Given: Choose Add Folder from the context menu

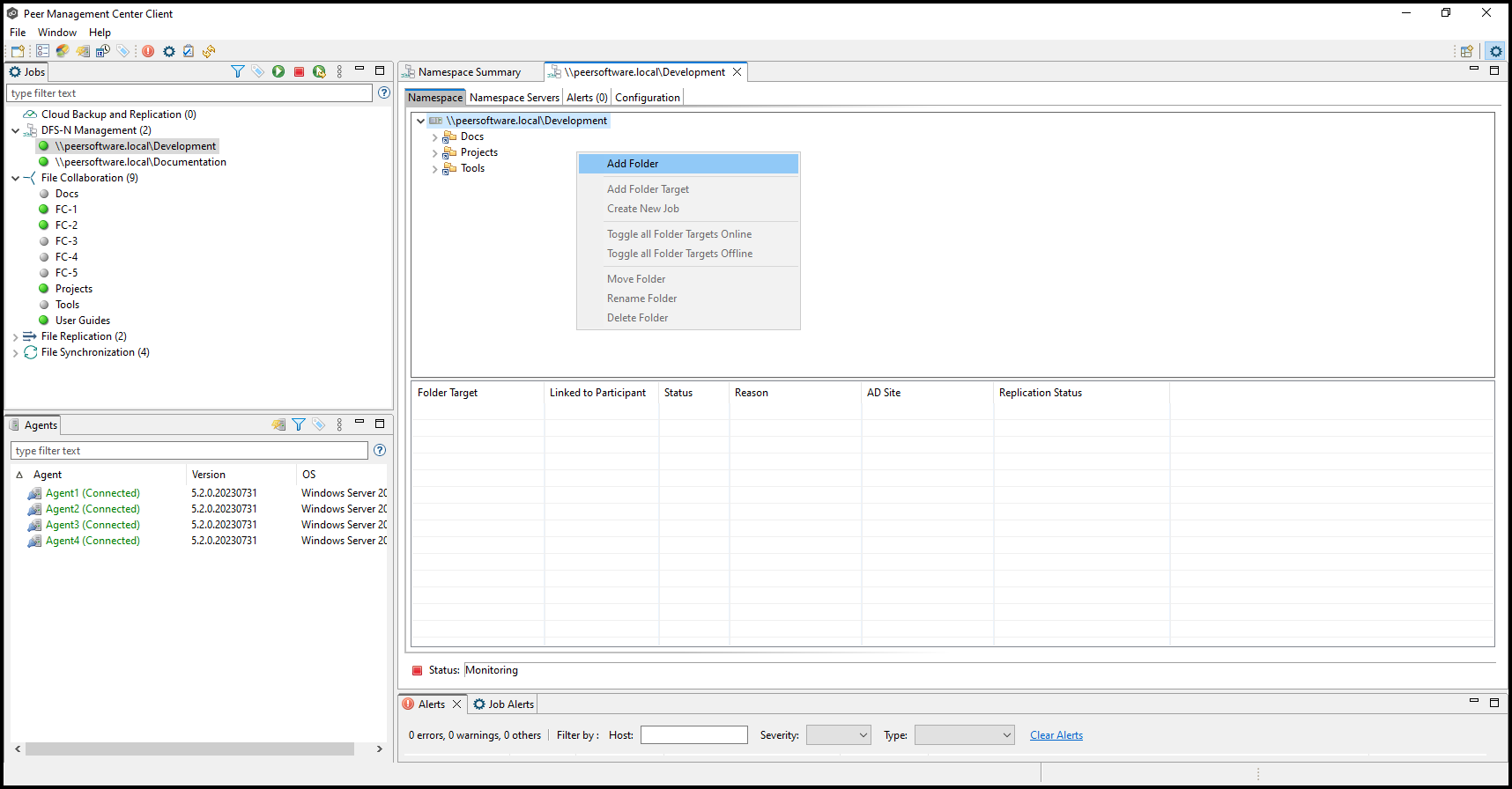Looking at the screenshot, I should (x=633, y=164).
